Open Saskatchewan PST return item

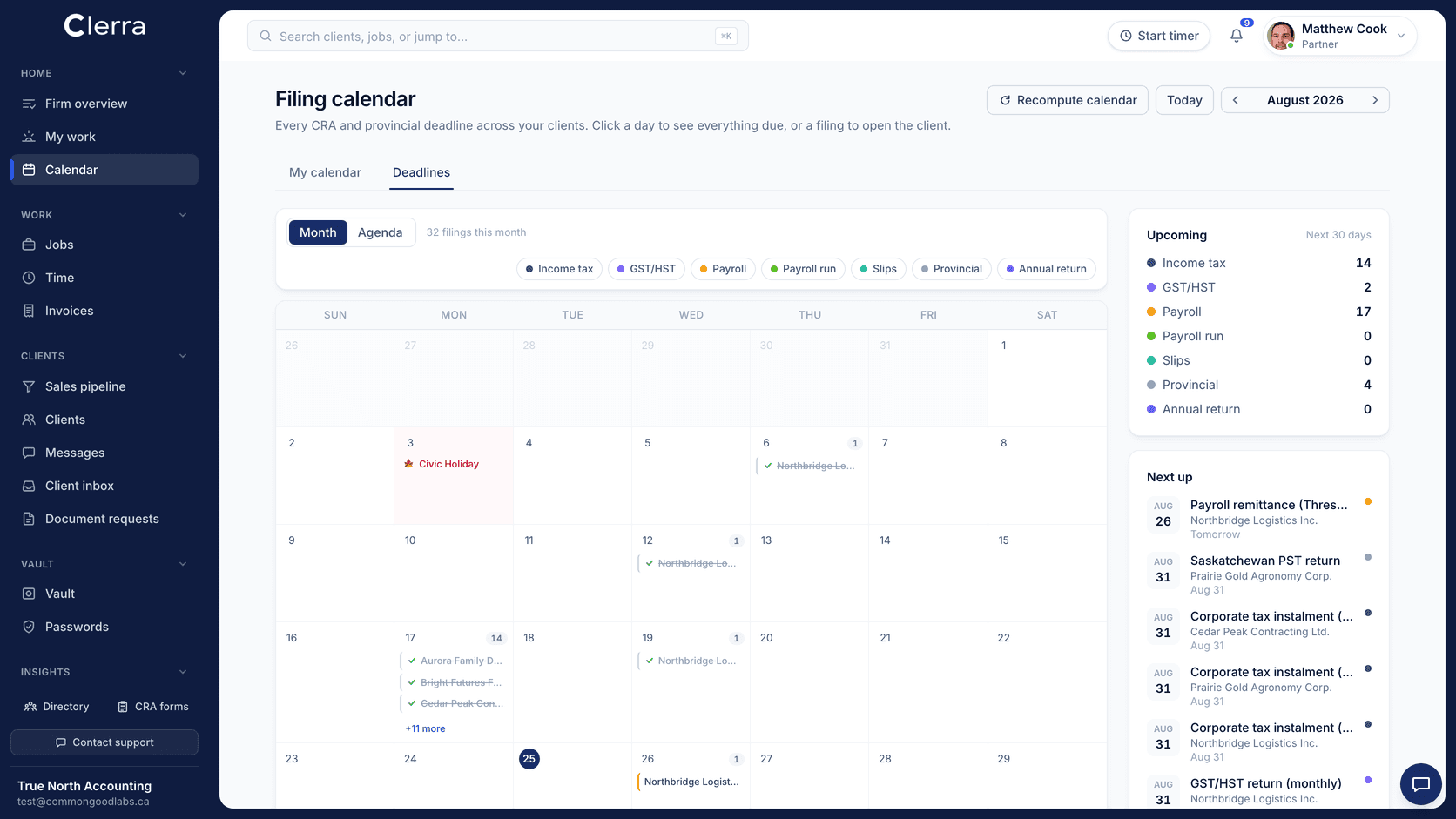(1259, 574)
